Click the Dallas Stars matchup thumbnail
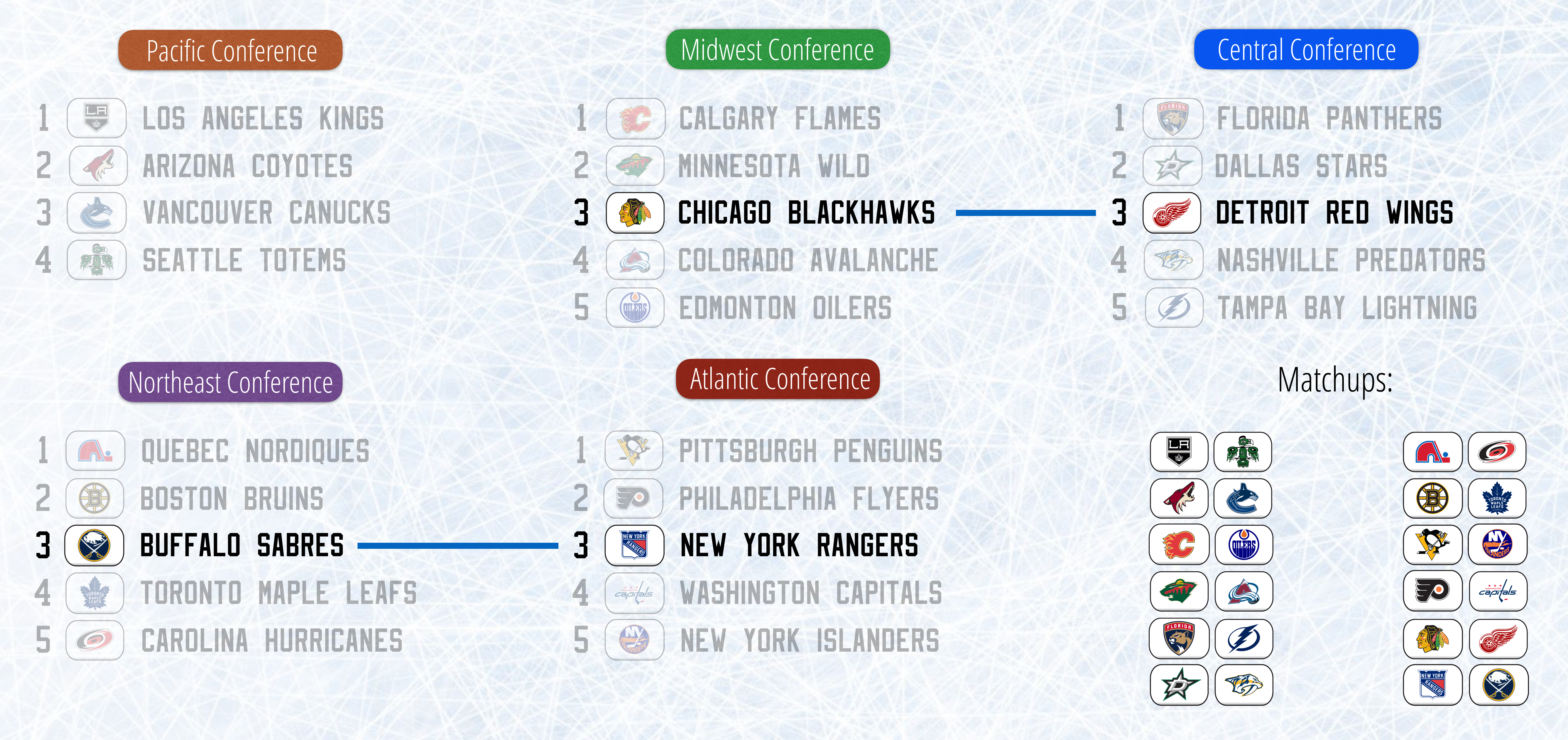The height and width of the screenshot is (740, 1568). coord(1179,685)
